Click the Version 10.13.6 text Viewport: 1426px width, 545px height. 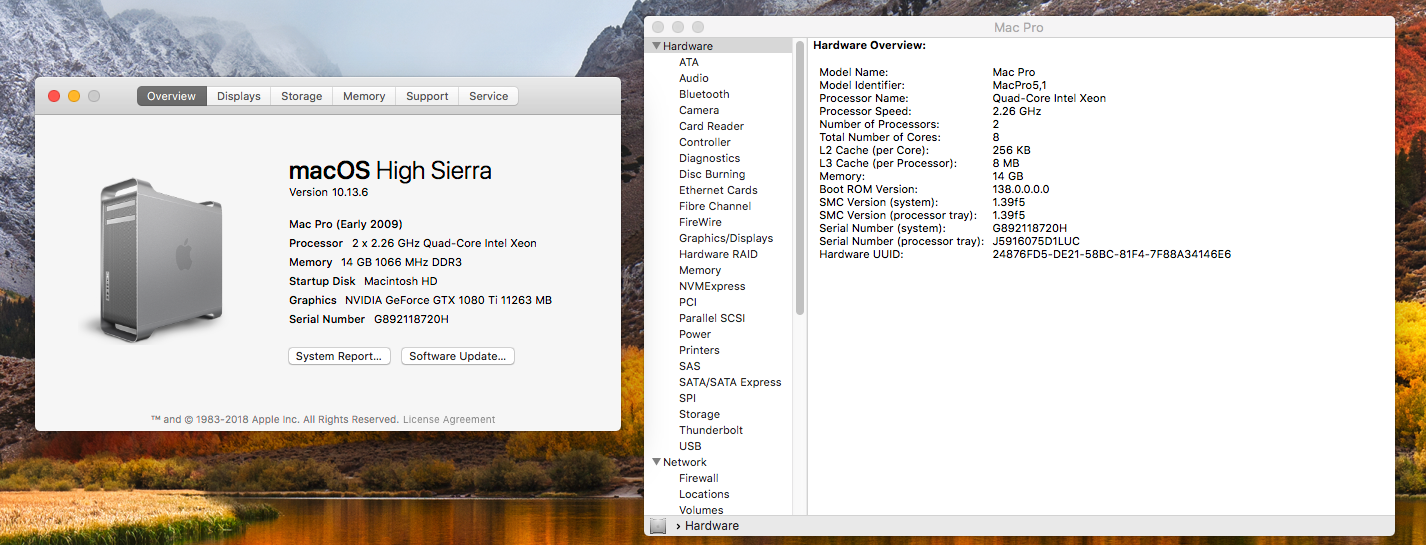(329, 192)
